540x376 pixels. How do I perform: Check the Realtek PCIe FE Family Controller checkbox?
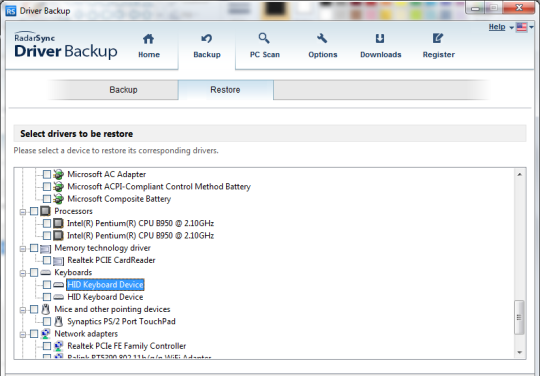47,346
